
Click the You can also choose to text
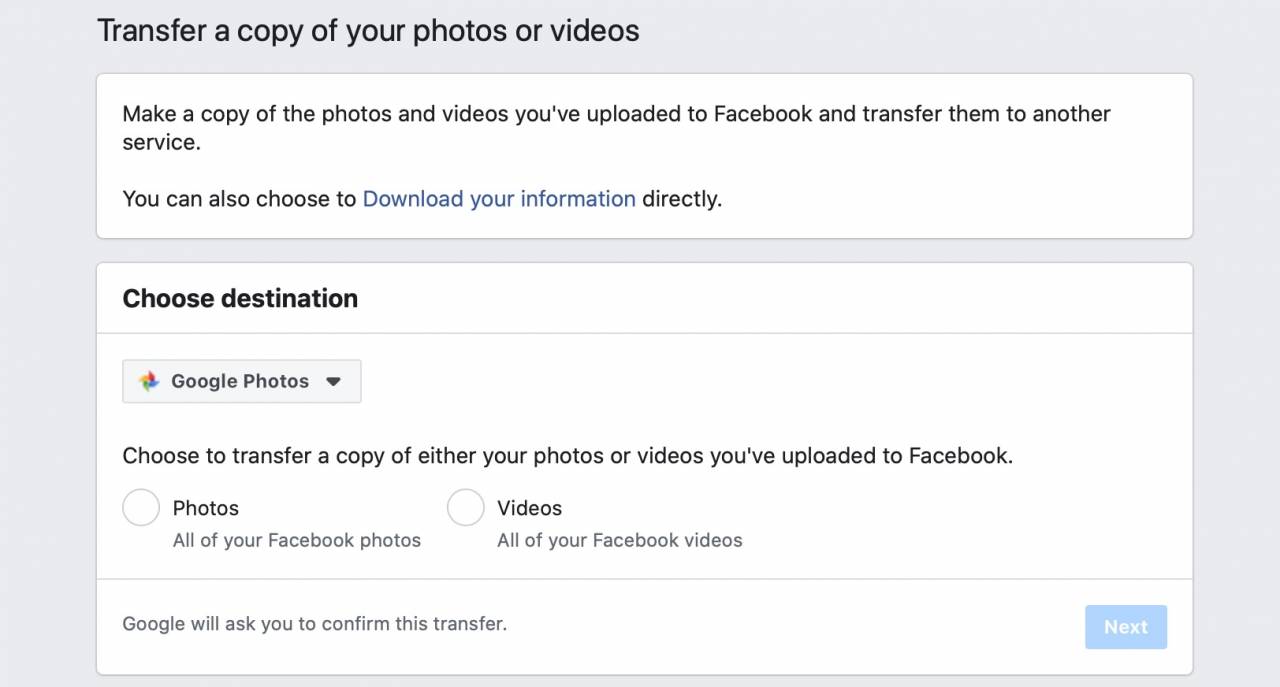[239, 199]
